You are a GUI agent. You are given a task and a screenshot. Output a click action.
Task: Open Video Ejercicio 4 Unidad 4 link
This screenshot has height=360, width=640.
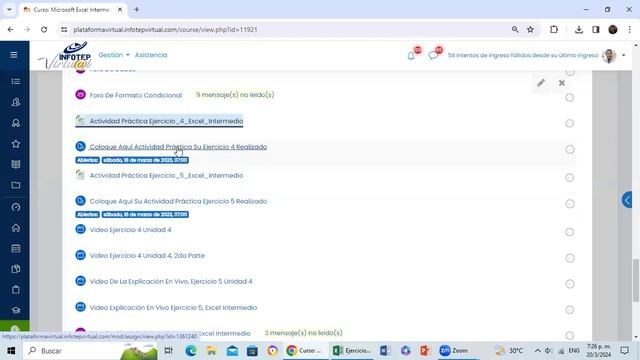130,230
